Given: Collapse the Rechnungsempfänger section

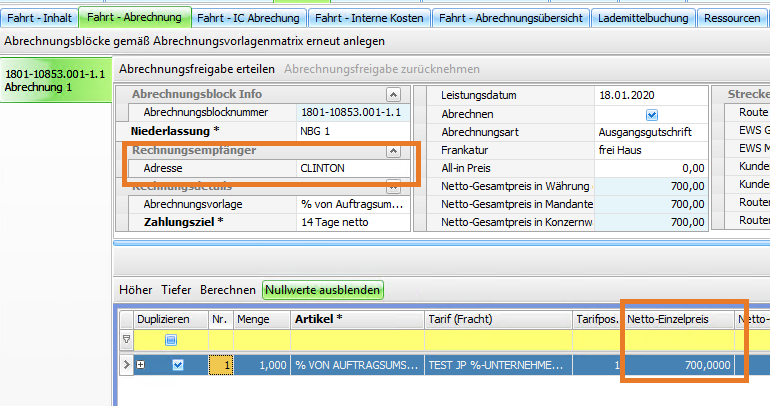Looking at the screenshot, I should point(393,150).
